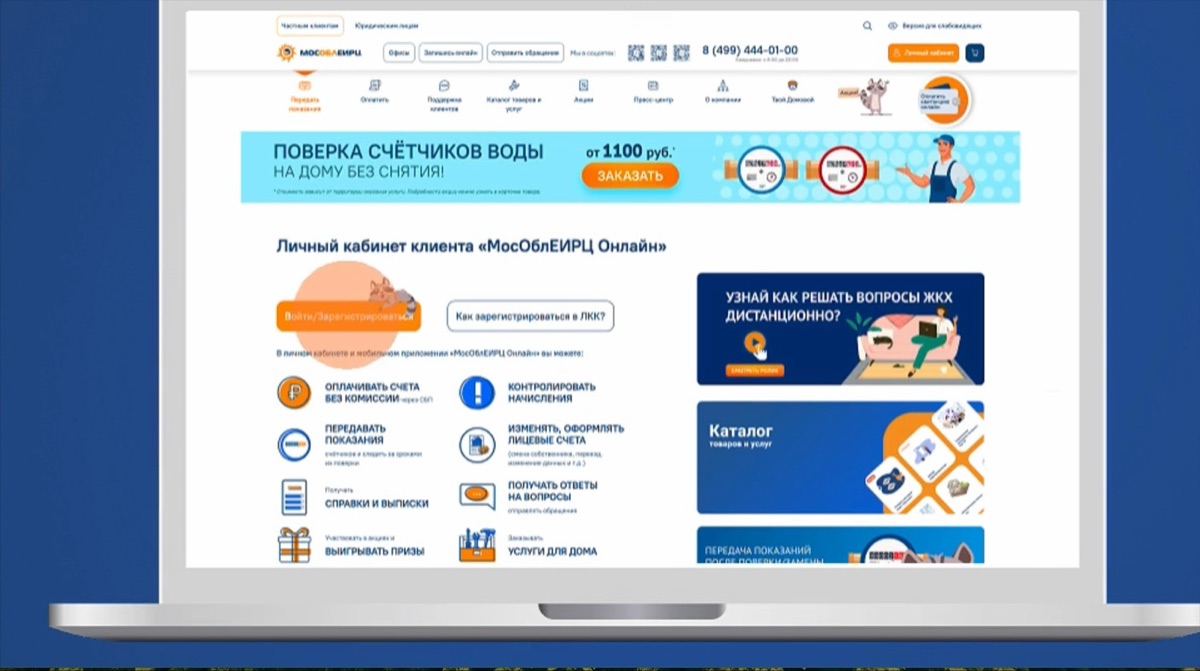Click the third QR code social icon
Viewport: 1200px width, 671px height.
pyautogui.click(x=682, y=53)
